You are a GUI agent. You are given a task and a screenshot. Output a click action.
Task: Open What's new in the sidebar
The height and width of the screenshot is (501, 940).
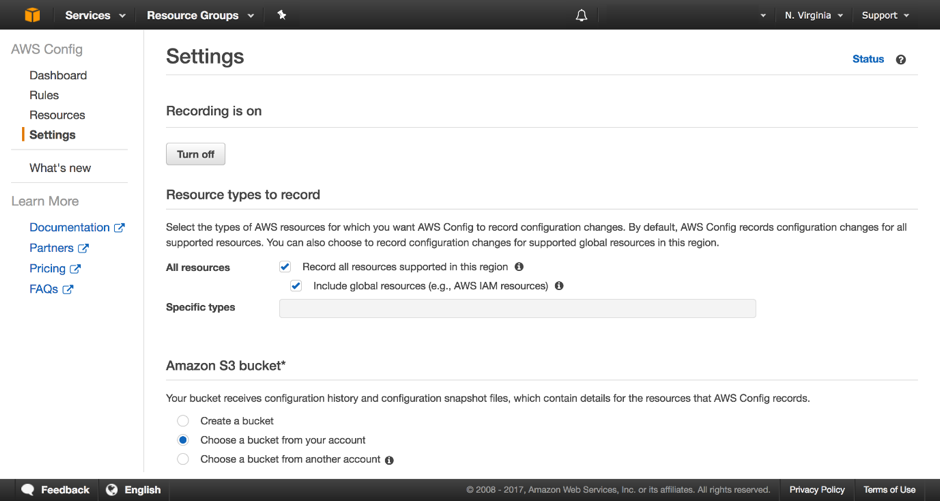pos(61,168)
